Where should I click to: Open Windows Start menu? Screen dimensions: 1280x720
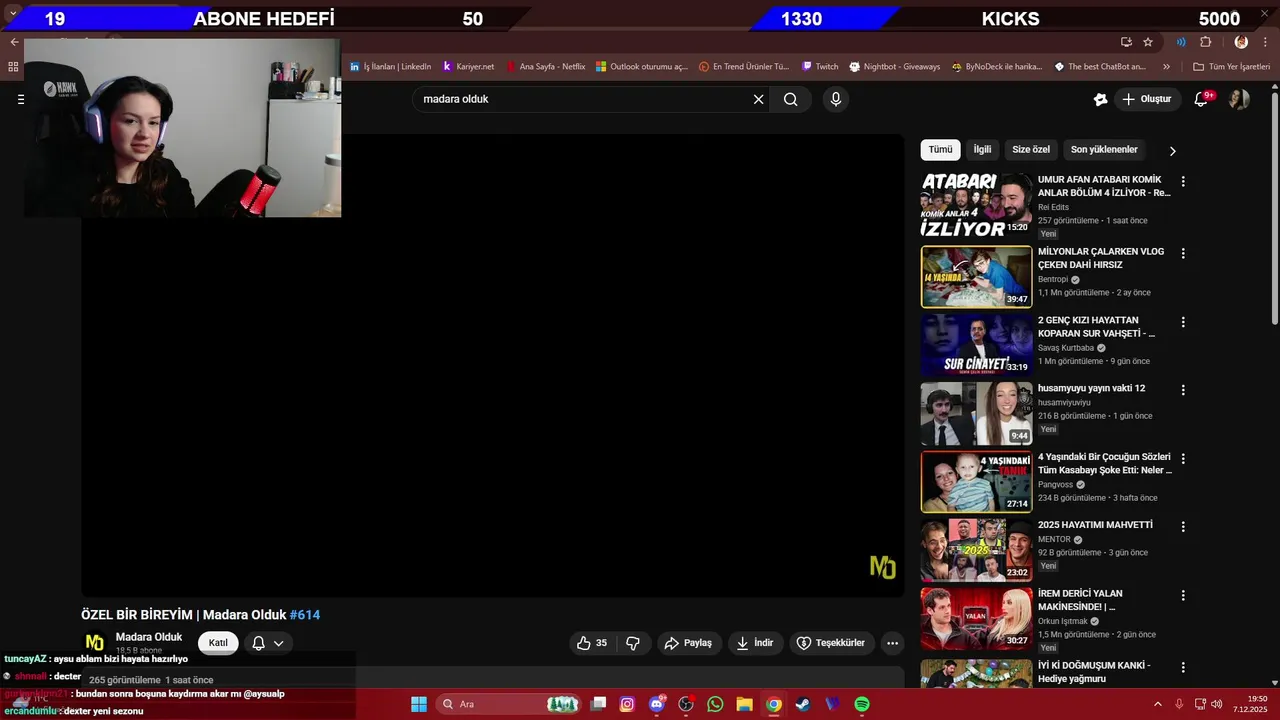pyautogui.click(x=419, y=704)
